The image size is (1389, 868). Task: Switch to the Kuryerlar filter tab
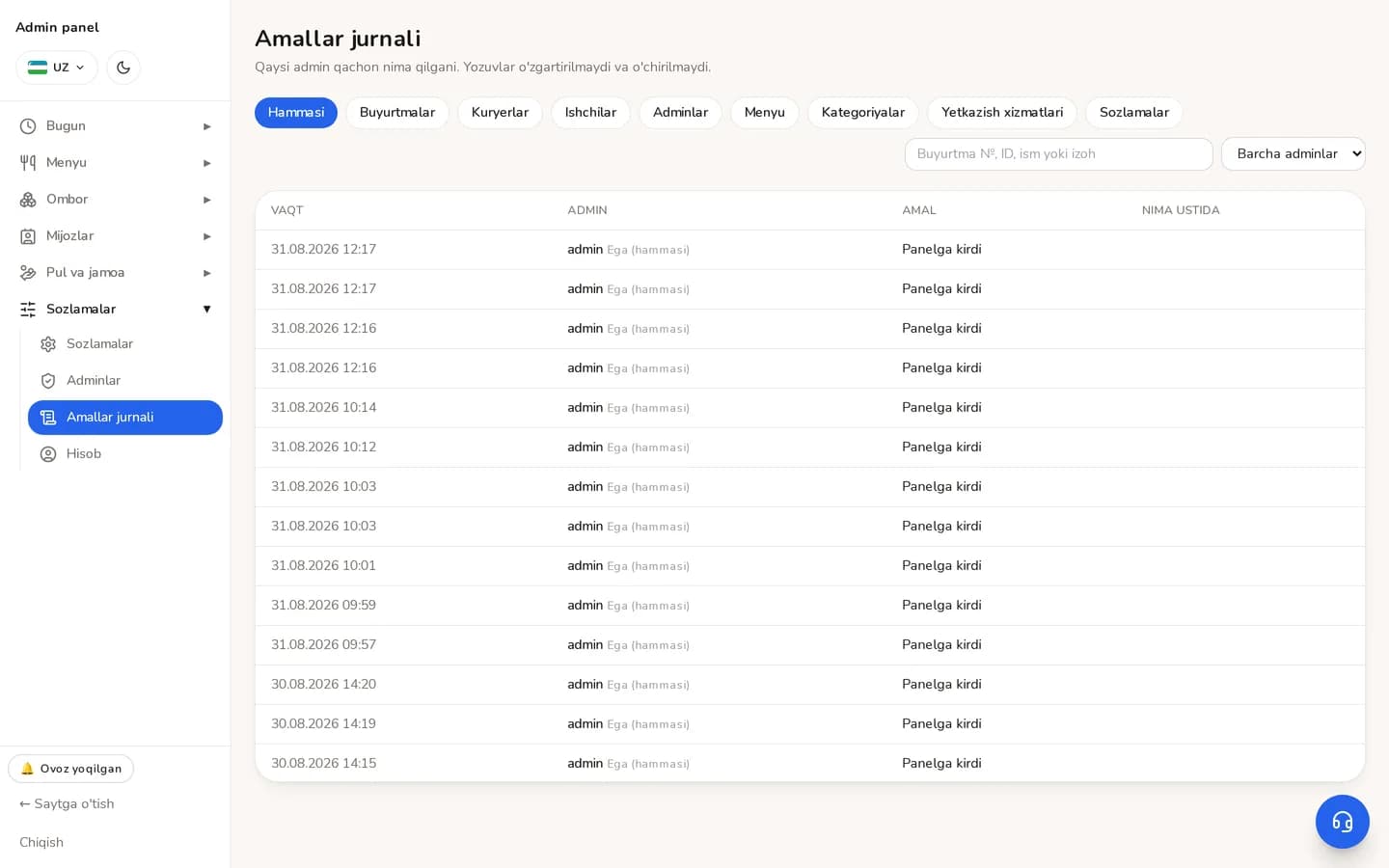click(x=500, y=113)
